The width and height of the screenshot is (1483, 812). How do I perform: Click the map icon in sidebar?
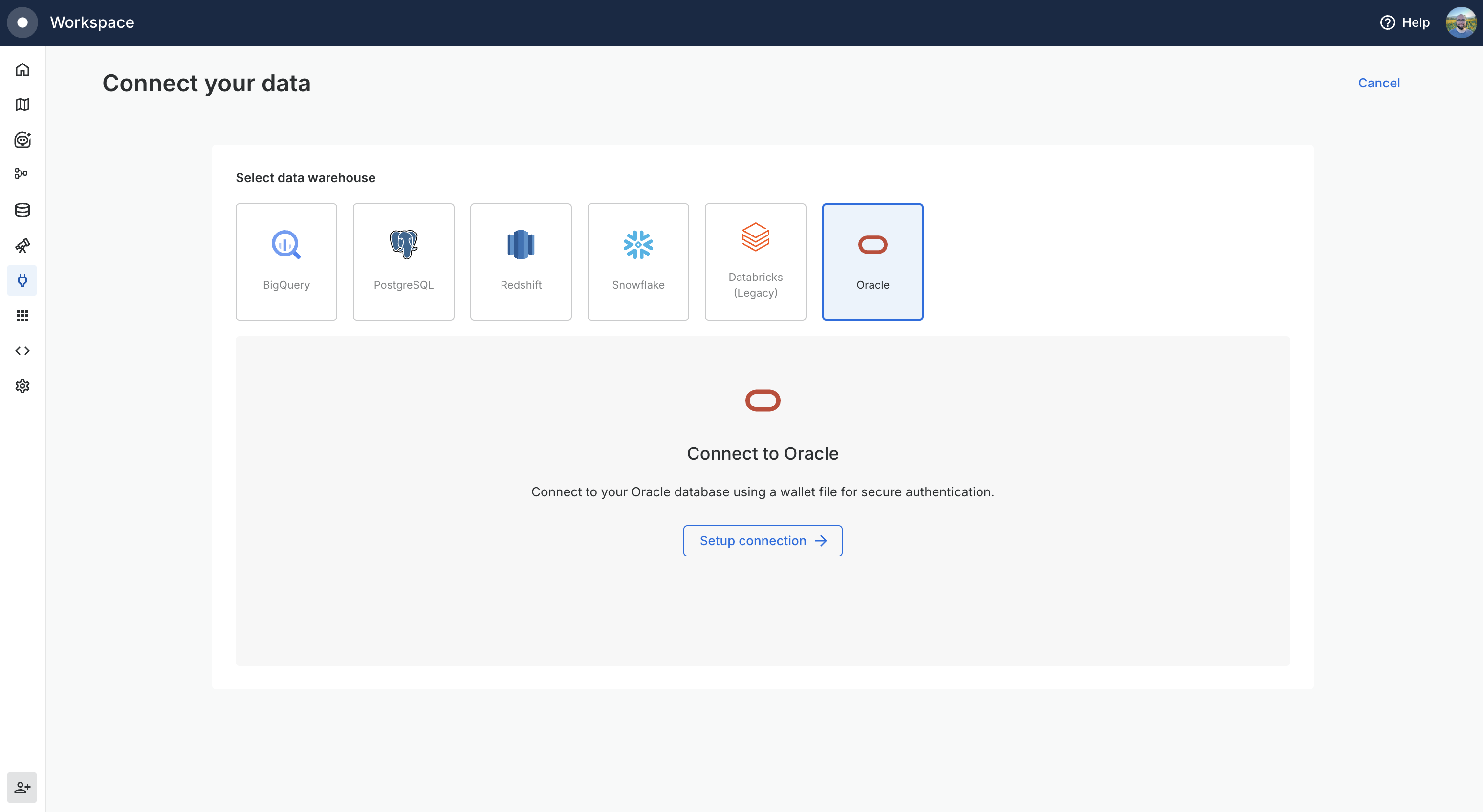click(22, 105)
